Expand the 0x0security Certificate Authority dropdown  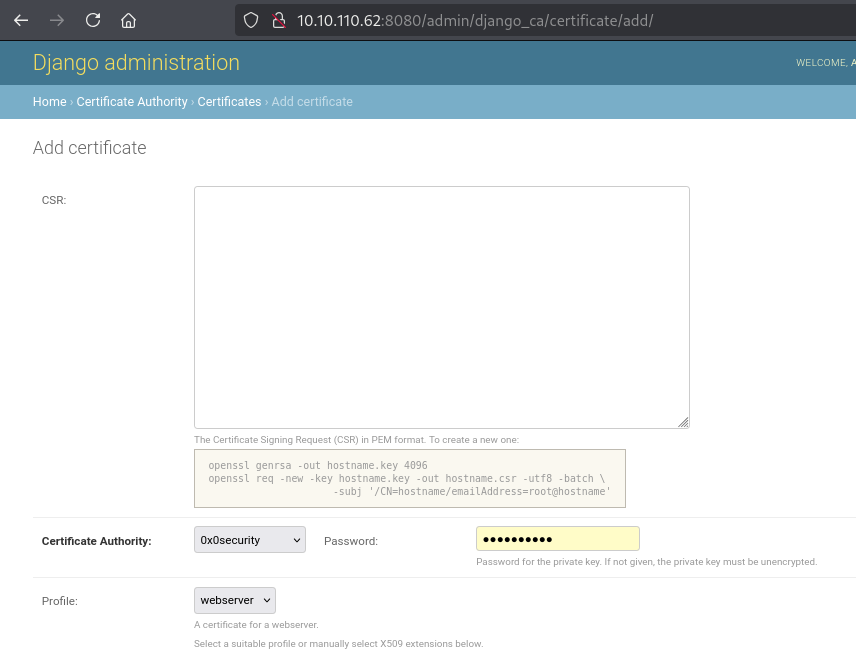point(250,540)
